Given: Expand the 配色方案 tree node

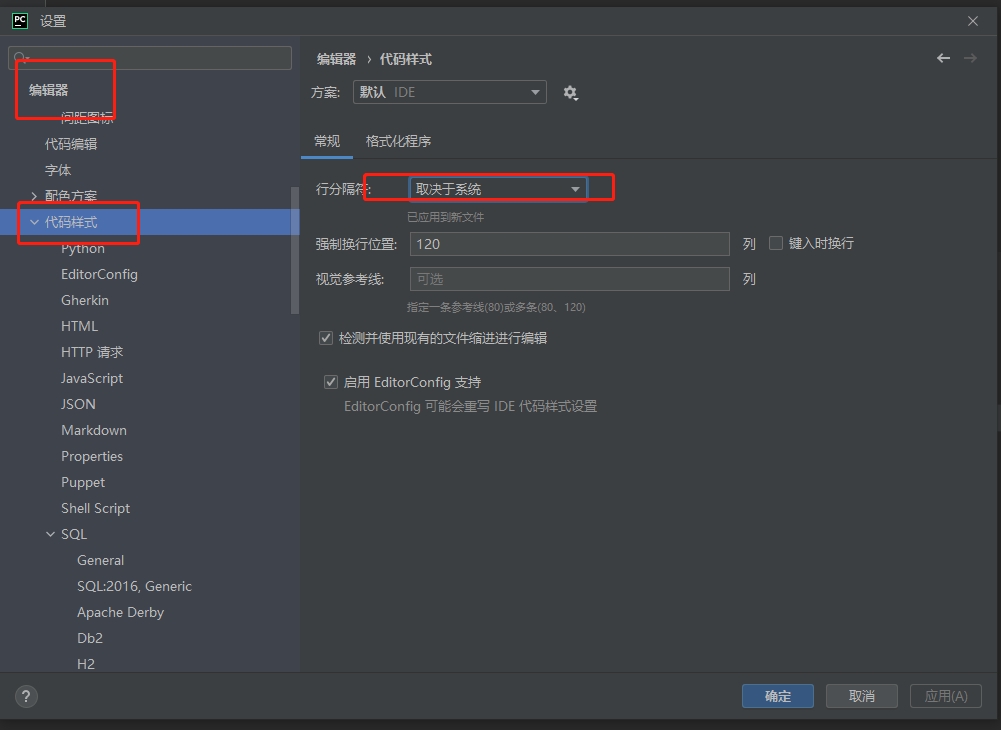Looking at the screenshot, I should 34,196.
